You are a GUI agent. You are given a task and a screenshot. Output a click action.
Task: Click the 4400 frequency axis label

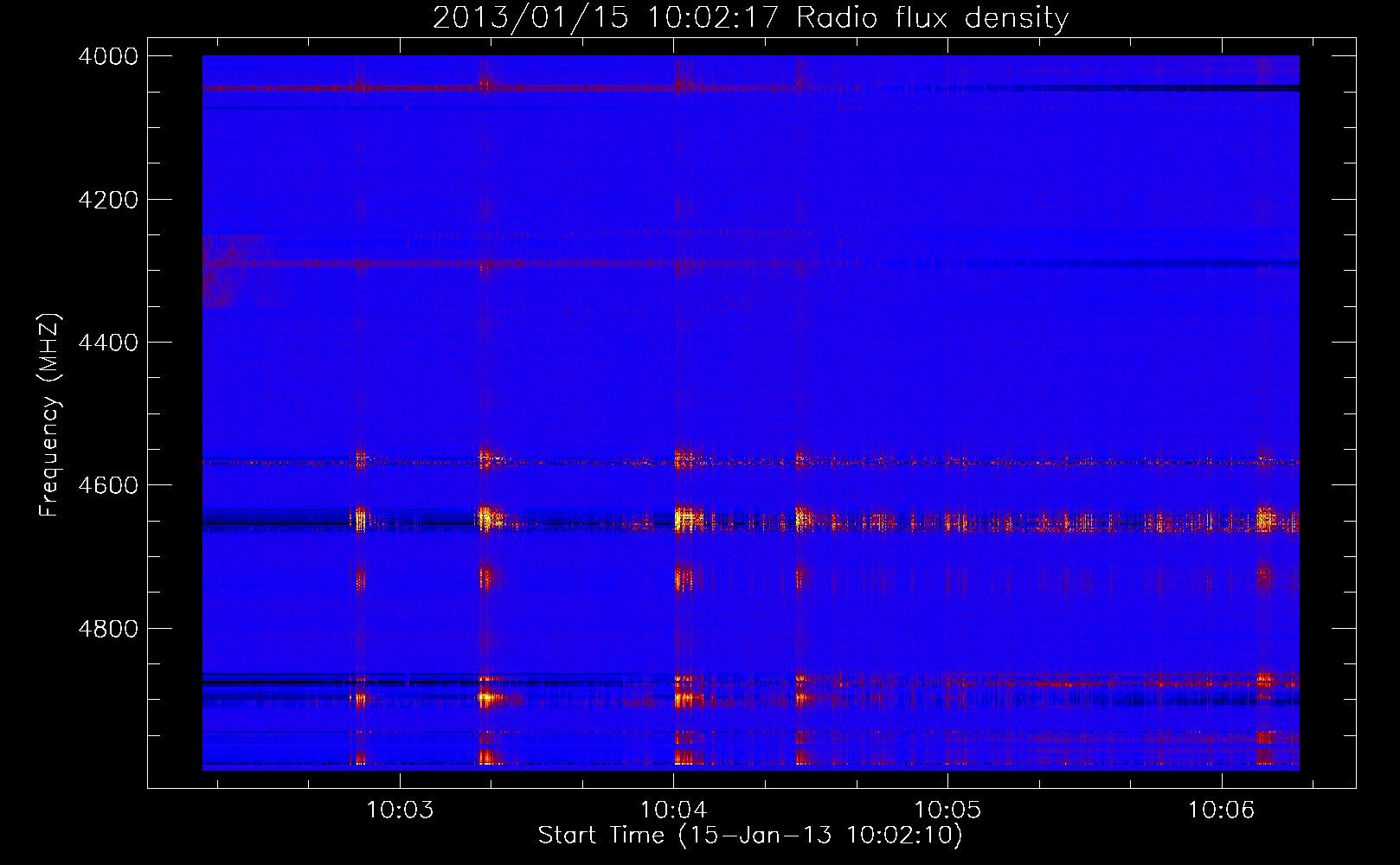click(x=108, y=343)
